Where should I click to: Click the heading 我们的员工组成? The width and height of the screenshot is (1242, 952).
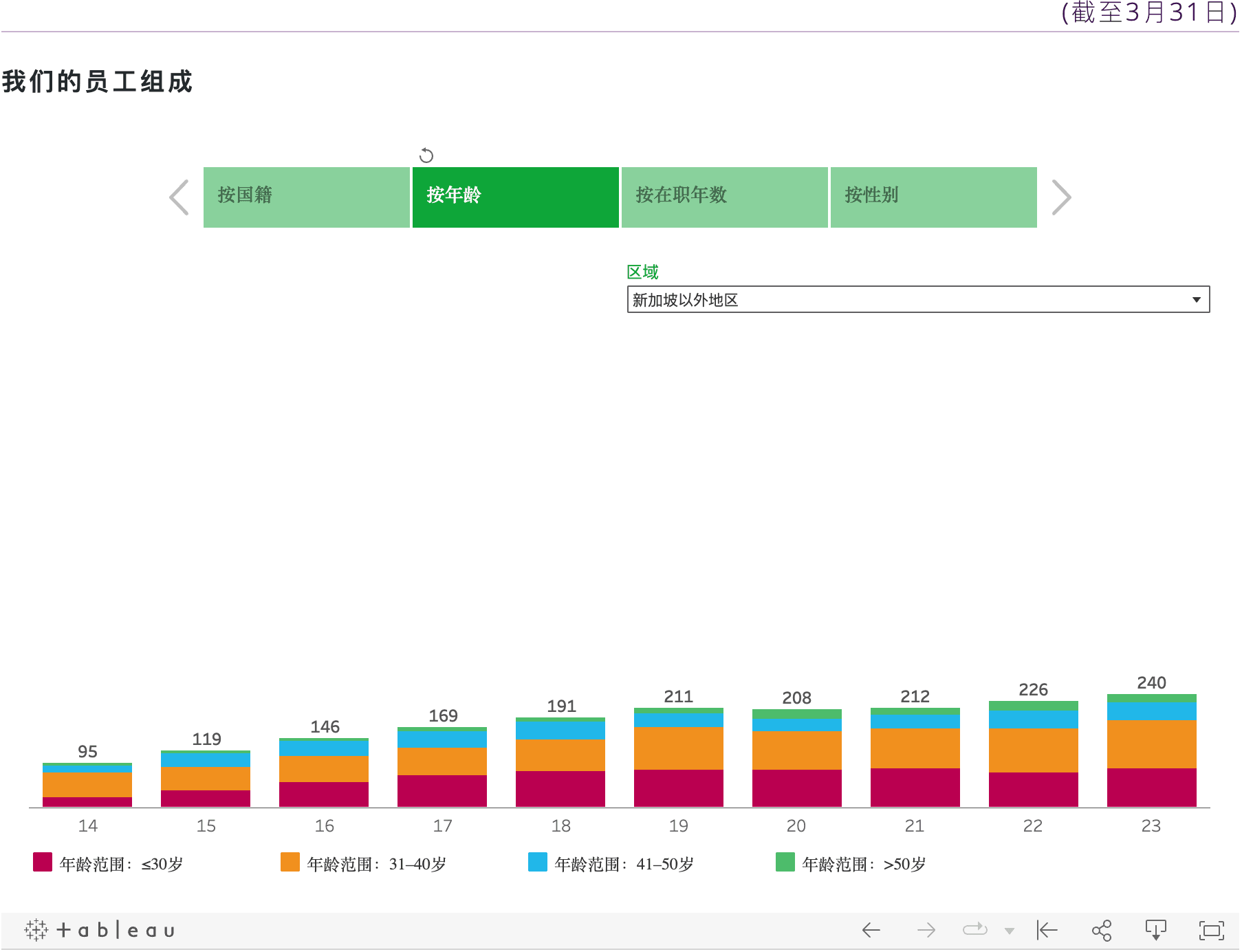pyautogui.click(x=97, y=82)
